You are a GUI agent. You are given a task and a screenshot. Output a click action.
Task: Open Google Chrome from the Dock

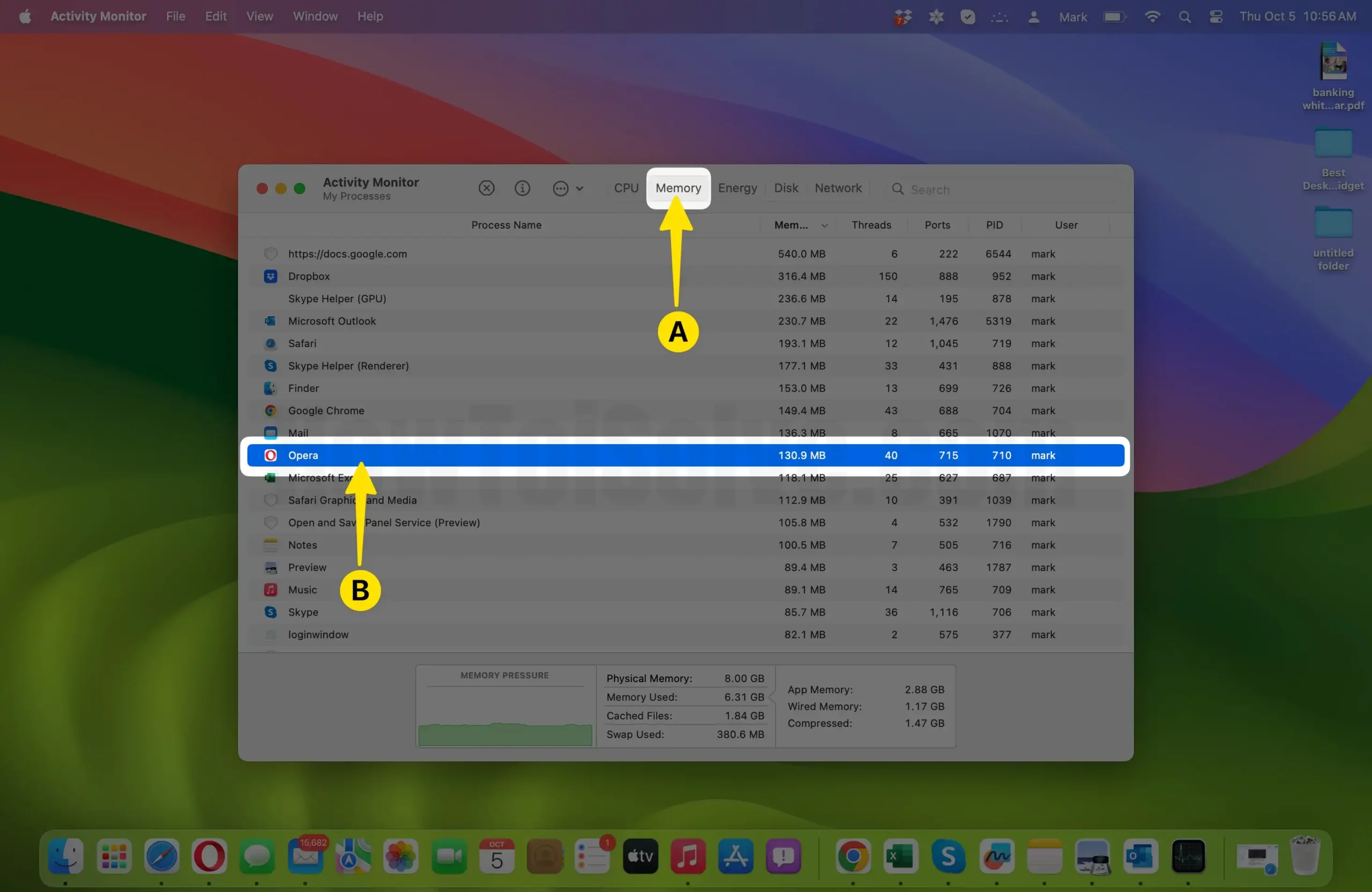point(853,856)
